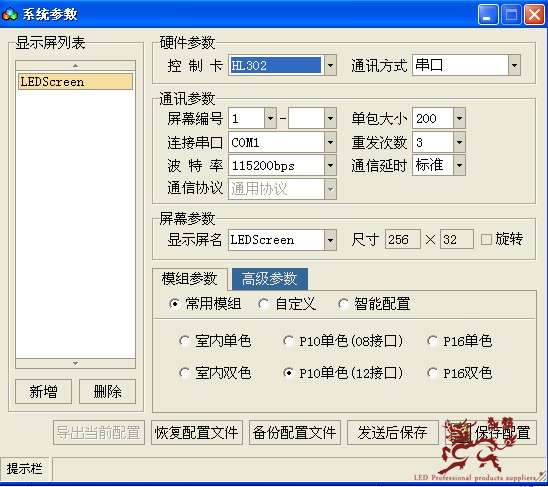
Task: Enable the 旋转 checkbox
Action: coord(486,239)
